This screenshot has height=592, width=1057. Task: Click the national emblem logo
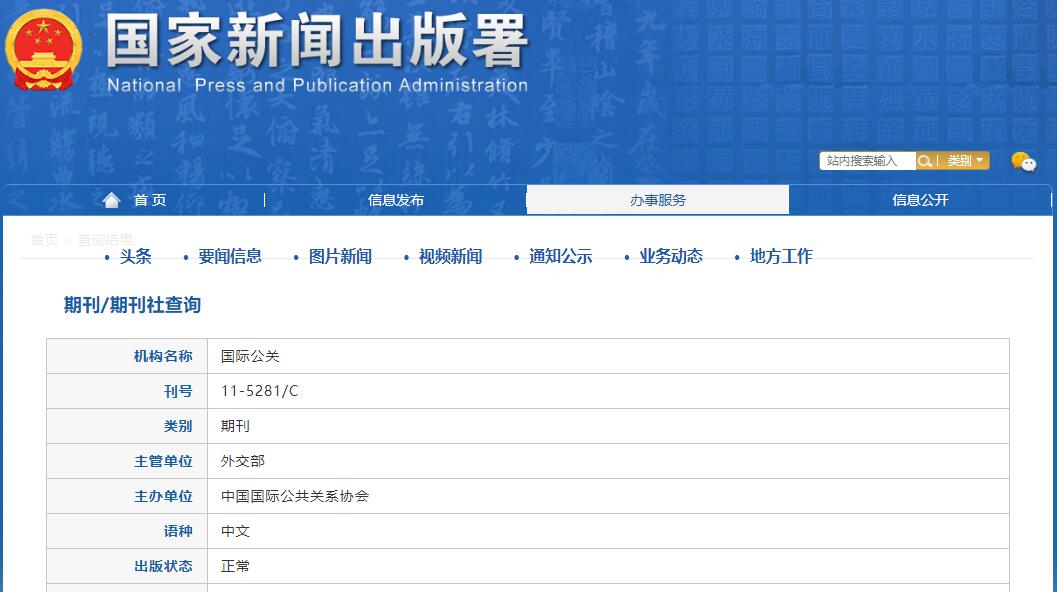coord(44,50)
